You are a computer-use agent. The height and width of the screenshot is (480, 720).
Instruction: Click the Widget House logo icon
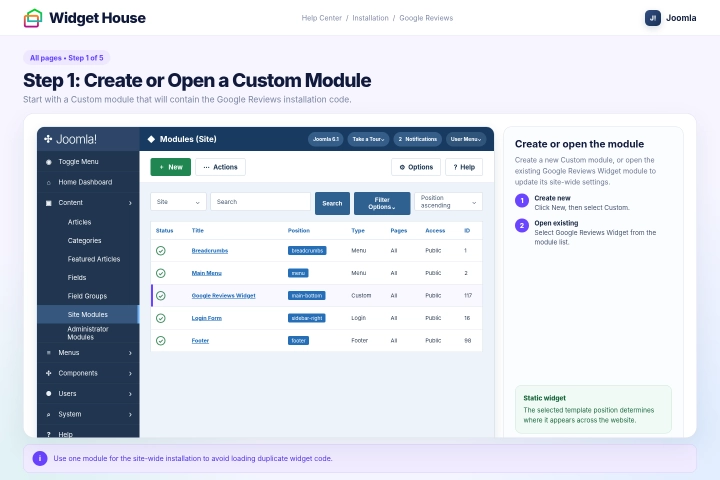(33, 18)
